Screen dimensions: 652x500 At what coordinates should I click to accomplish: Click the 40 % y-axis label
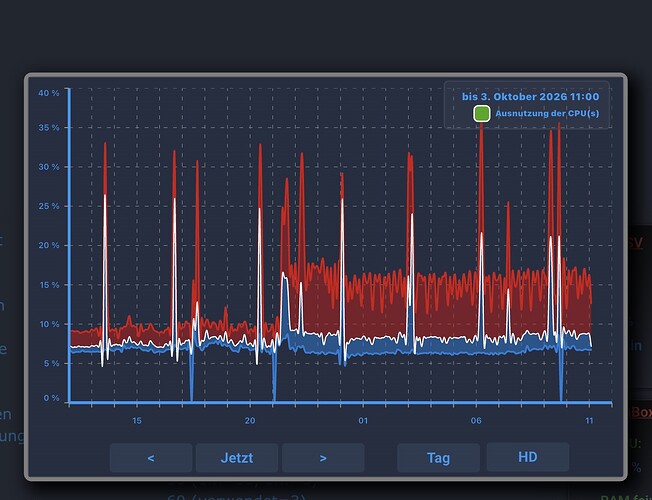pyautogui.click(x=49, y=93)
